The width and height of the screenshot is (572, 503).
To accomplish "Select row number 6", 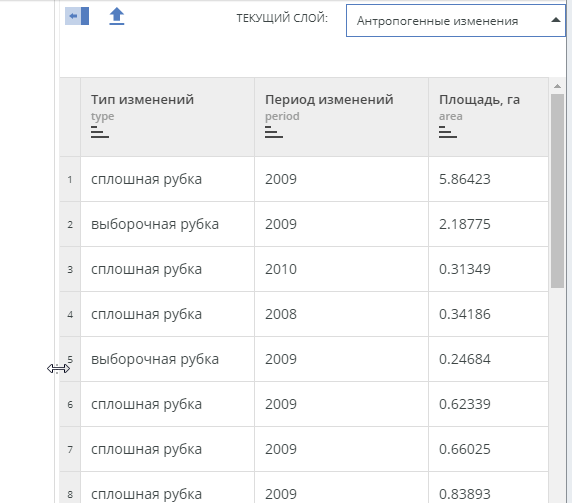I will pos(70,405).
